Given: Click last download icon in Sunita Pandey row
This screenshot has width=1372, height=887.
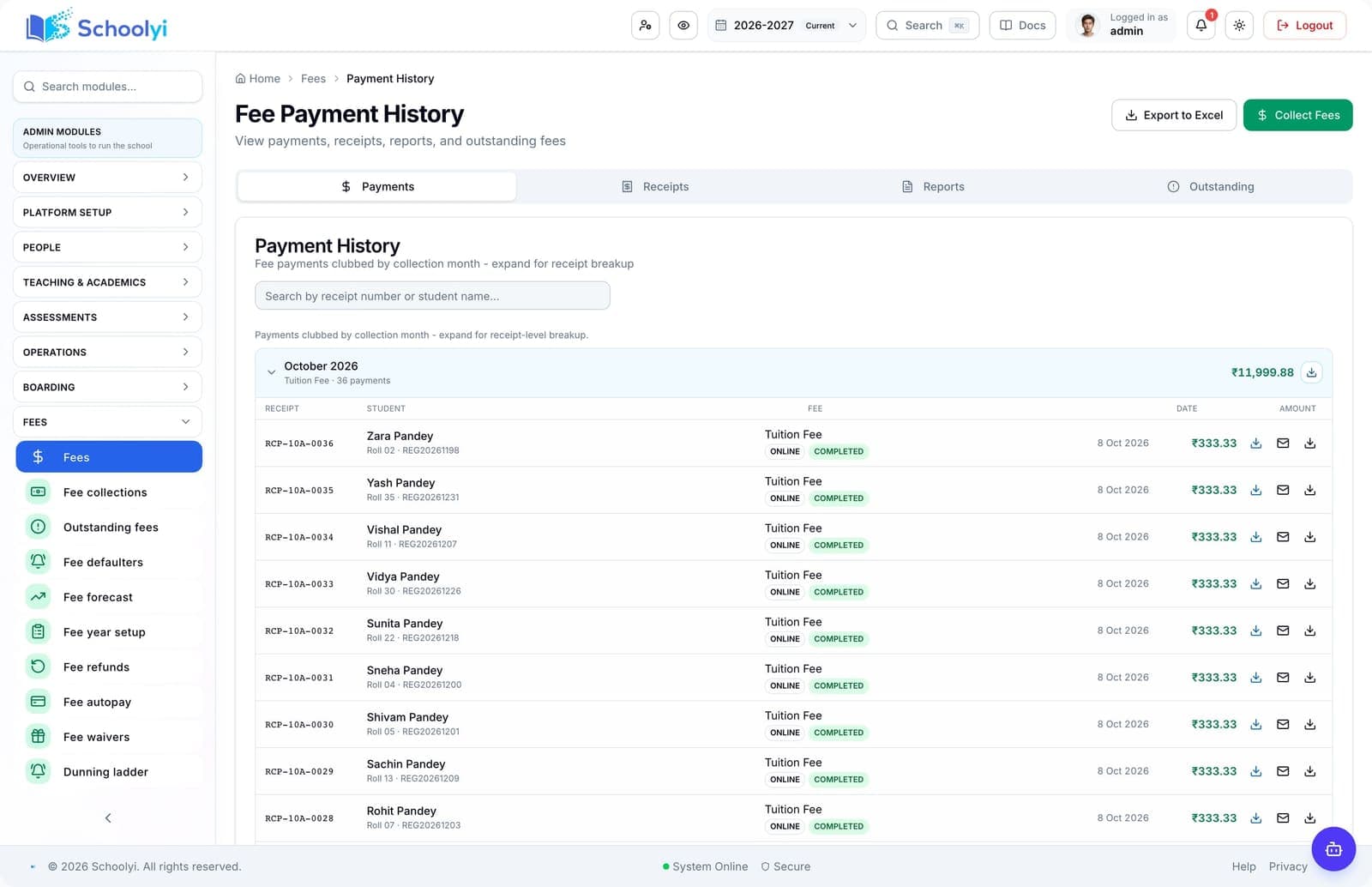Looking at the screenshot, I should (x=1310, y=631).
